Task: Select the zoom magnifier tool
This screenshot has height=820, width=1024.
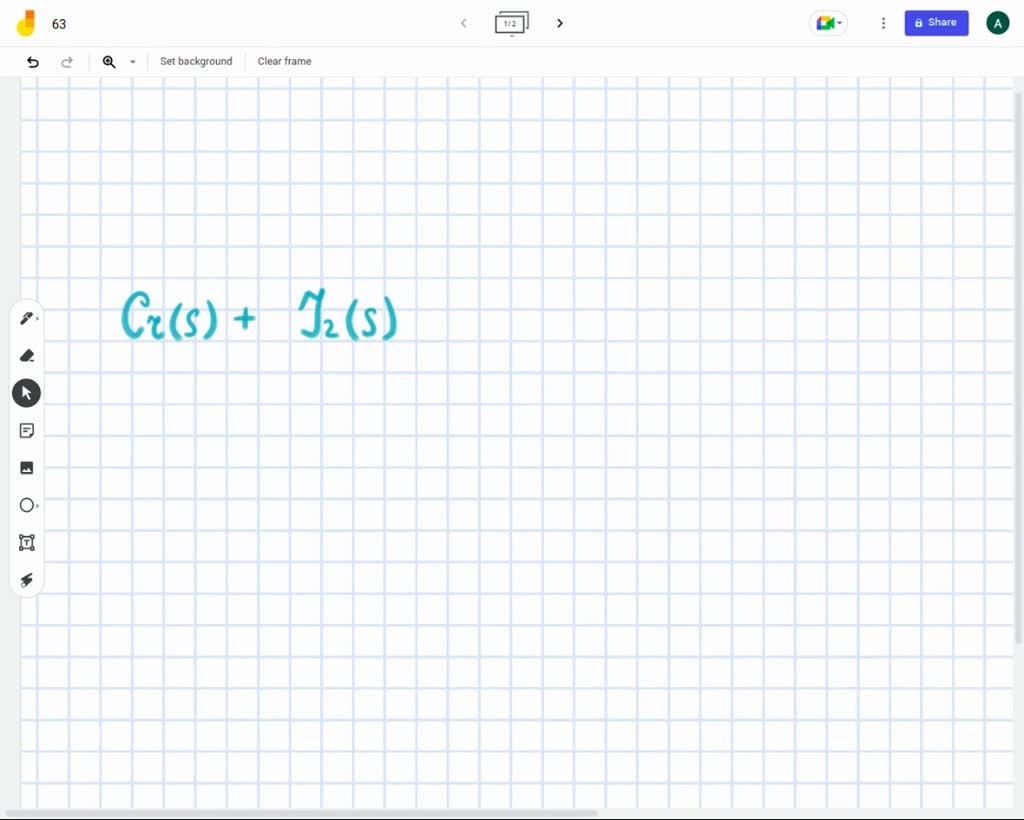Action: click(110, 62)
